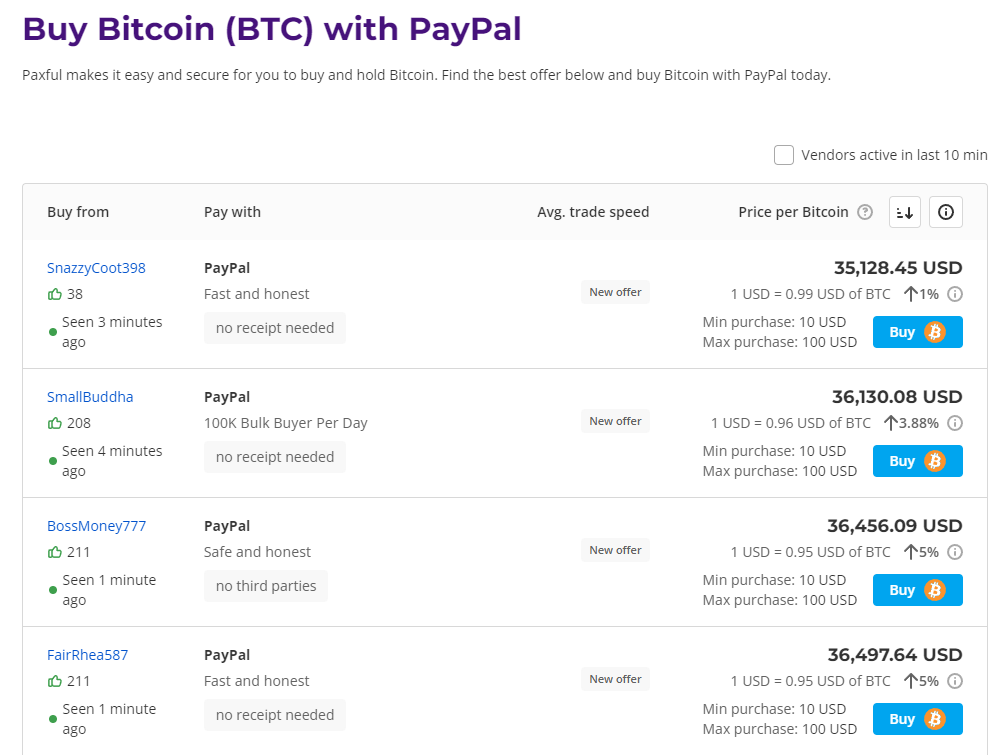Click info icon beside 3.88% markup
The image size is (1008, 755).
click(x=955, y=423)
